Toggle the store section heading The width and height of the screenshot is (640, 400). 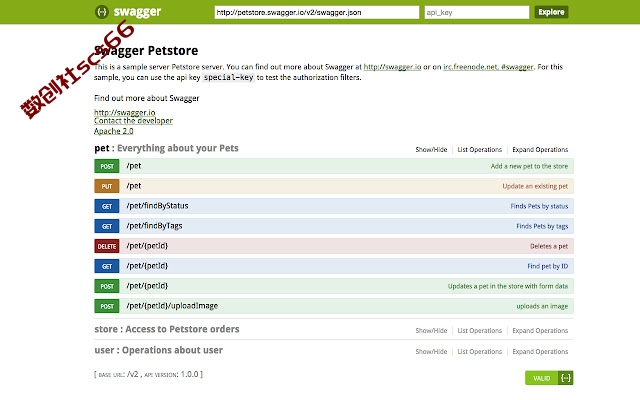(167, 329)
